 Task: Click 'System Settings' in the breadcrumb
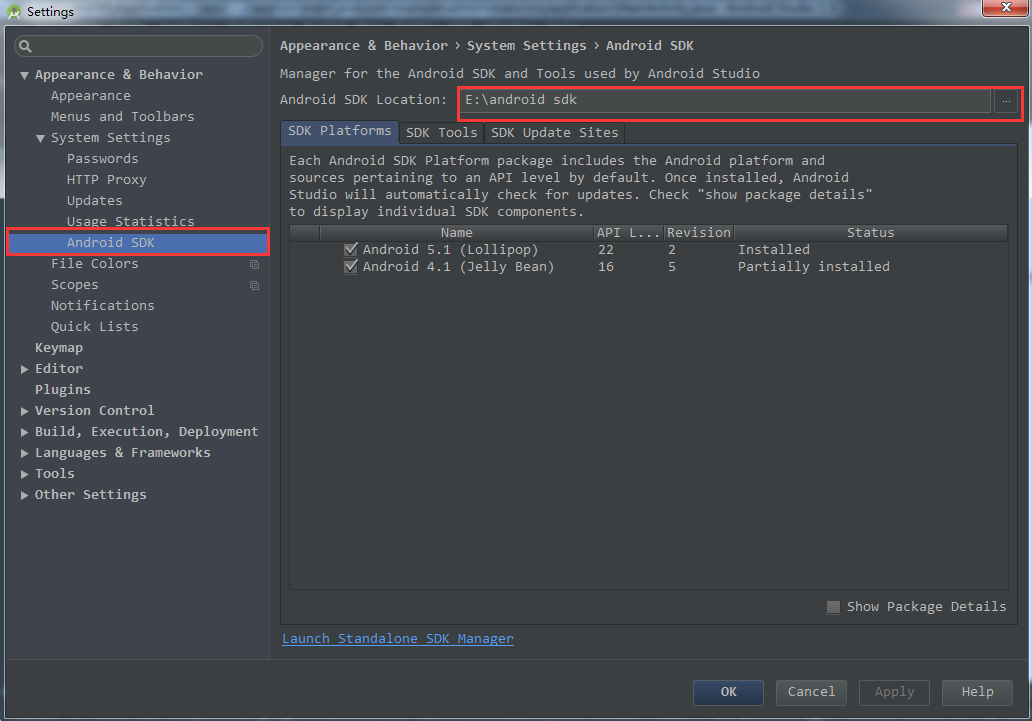pos(527,46)
